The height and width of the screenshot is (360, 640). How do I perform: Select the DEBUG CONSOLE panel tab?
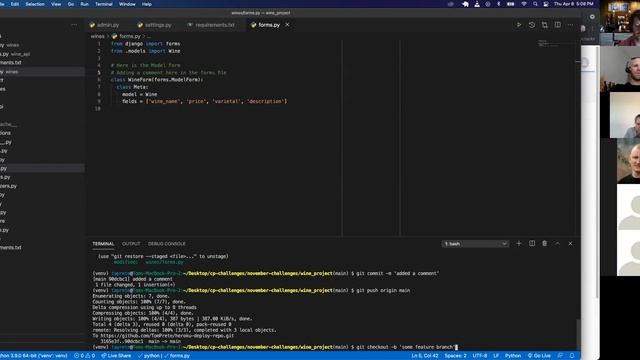[167, 244]
